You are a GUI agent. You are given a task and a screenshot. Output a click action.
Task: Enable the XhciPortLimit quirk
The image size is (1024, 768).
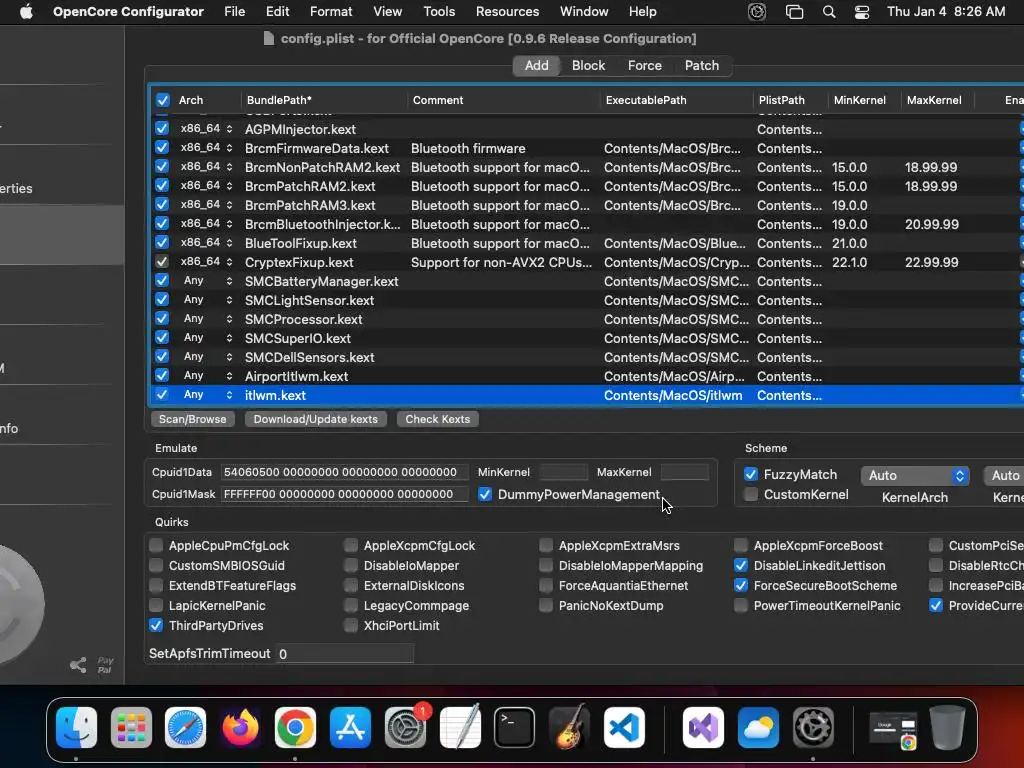coord(351,626)
